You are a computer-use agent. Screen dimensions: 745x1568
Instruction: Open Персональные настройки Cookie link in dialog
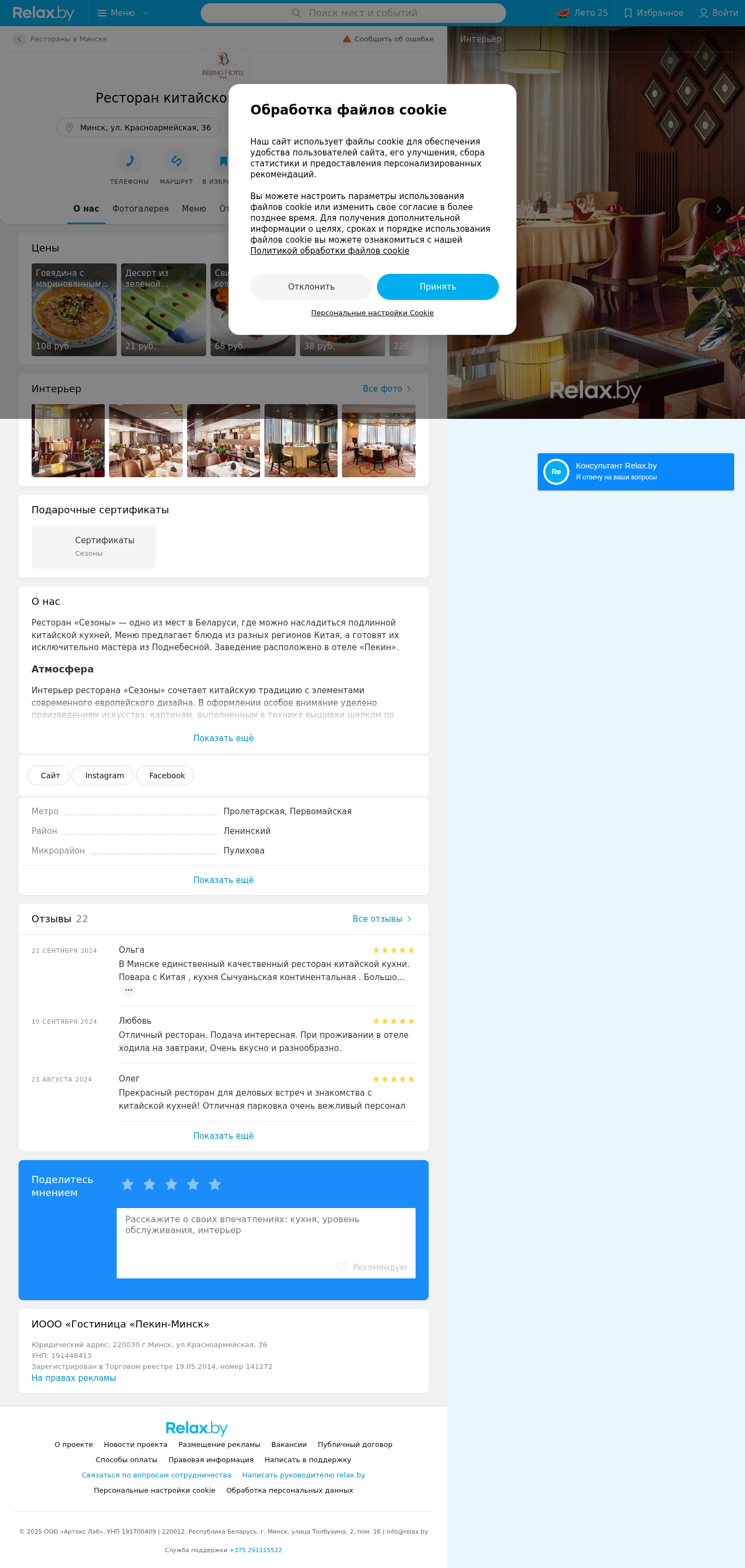coord(372,313)
